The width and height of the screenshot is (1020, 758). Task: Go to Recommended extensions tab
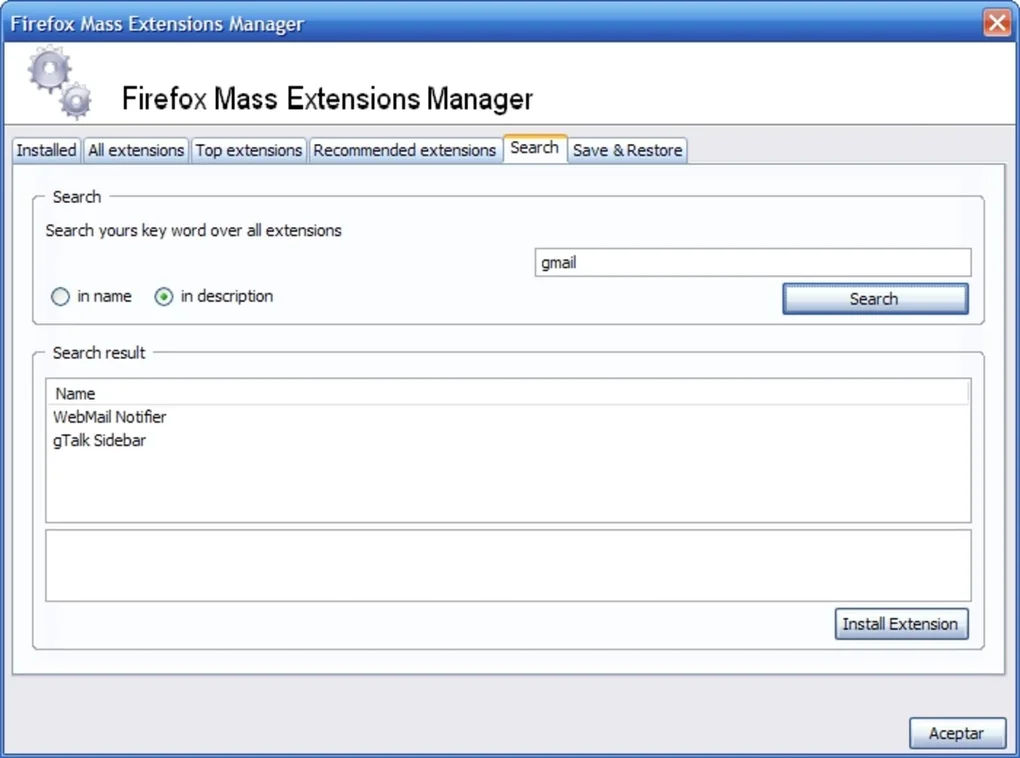coord(405,150)
